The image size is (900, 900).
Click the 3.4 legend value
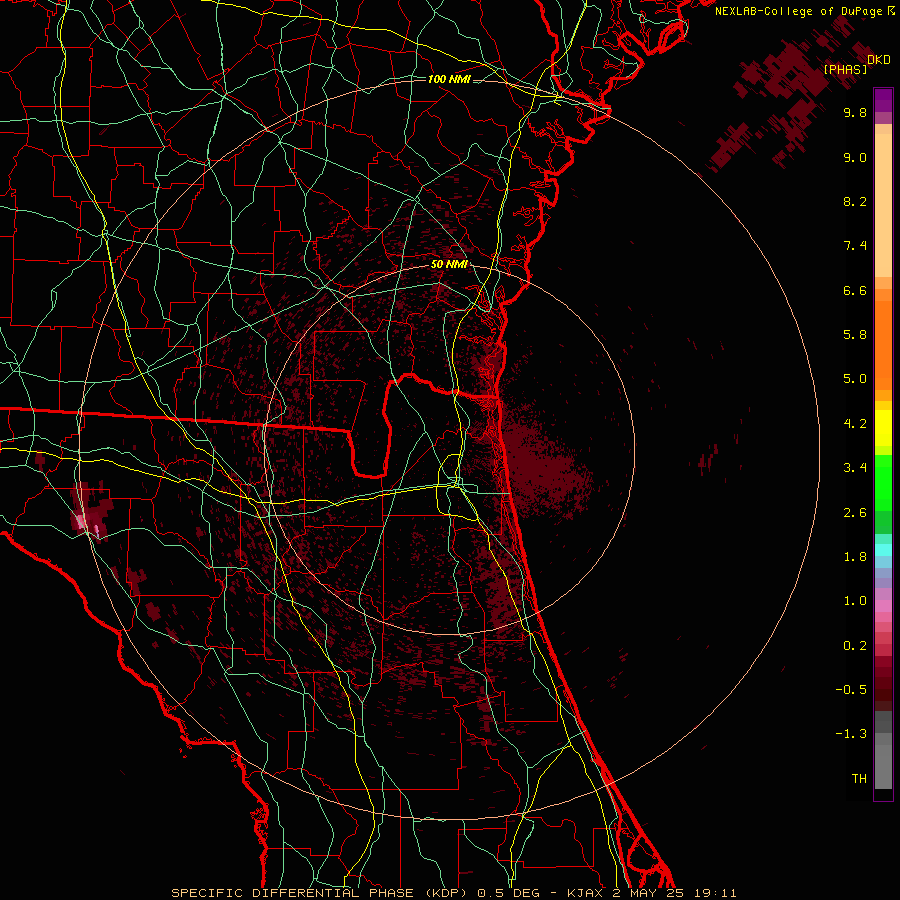coord(855,468)
